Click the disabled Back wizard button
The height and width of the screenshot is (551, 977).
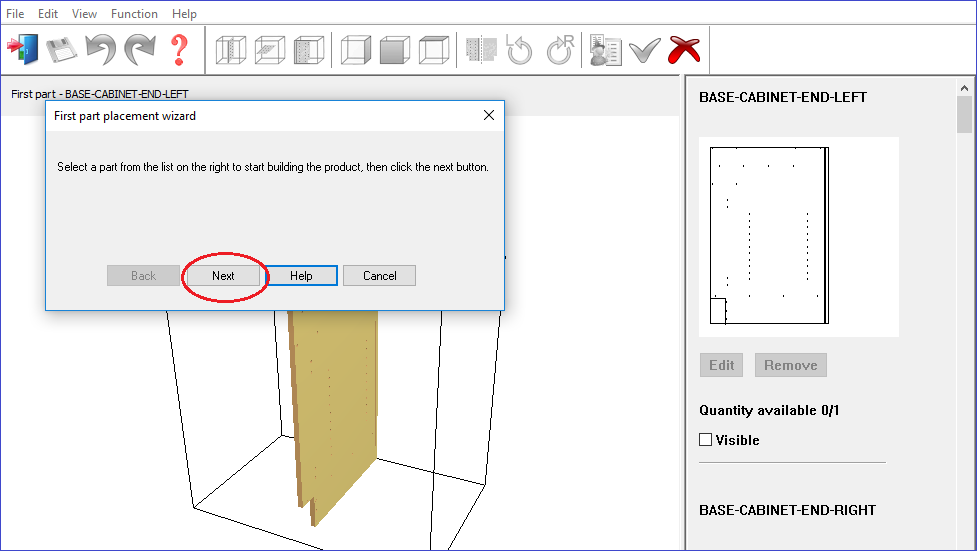click(x=143, y=276)
